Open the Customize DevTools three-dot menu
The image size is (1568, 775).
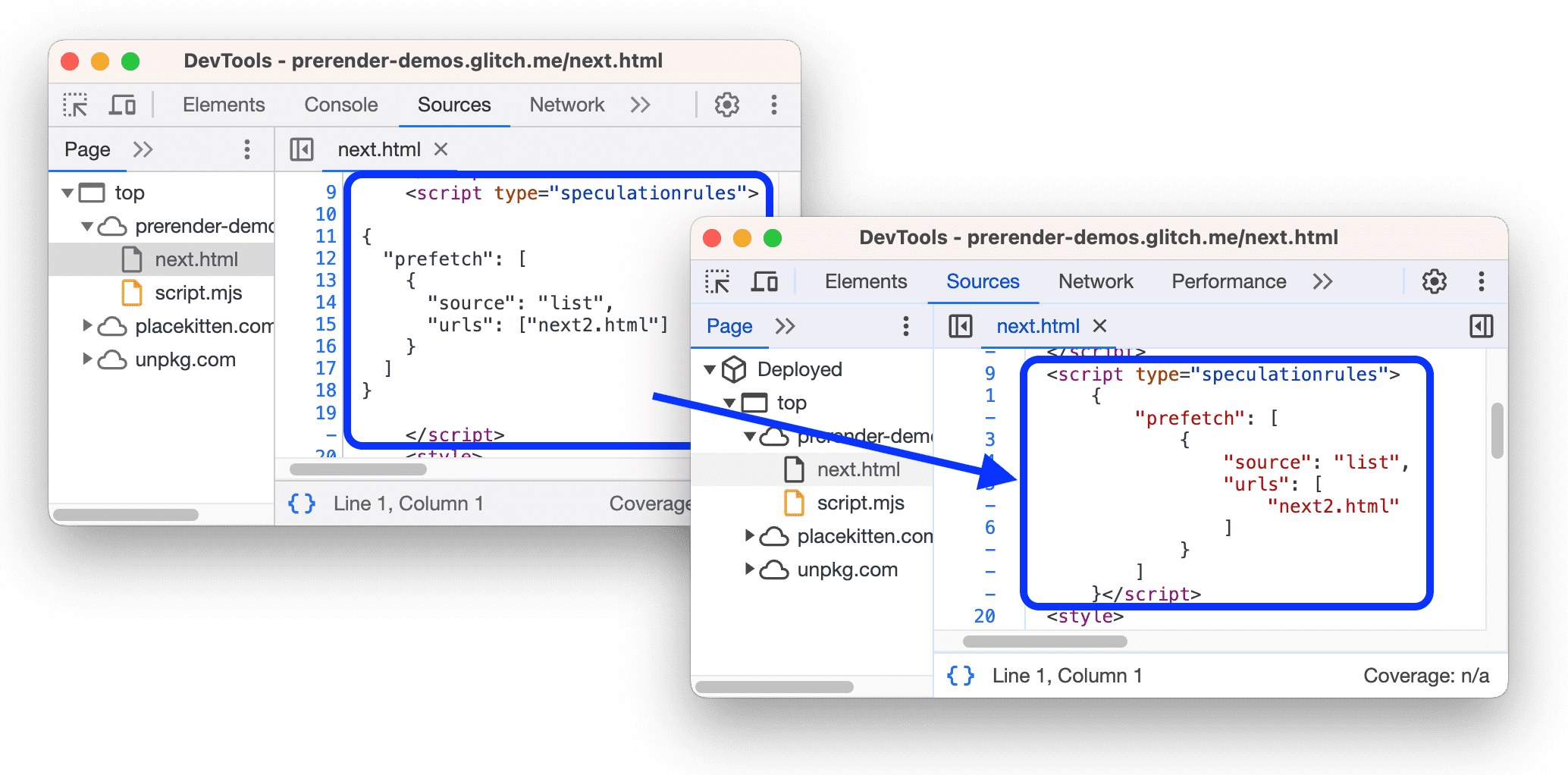(x=1481, y=281)
